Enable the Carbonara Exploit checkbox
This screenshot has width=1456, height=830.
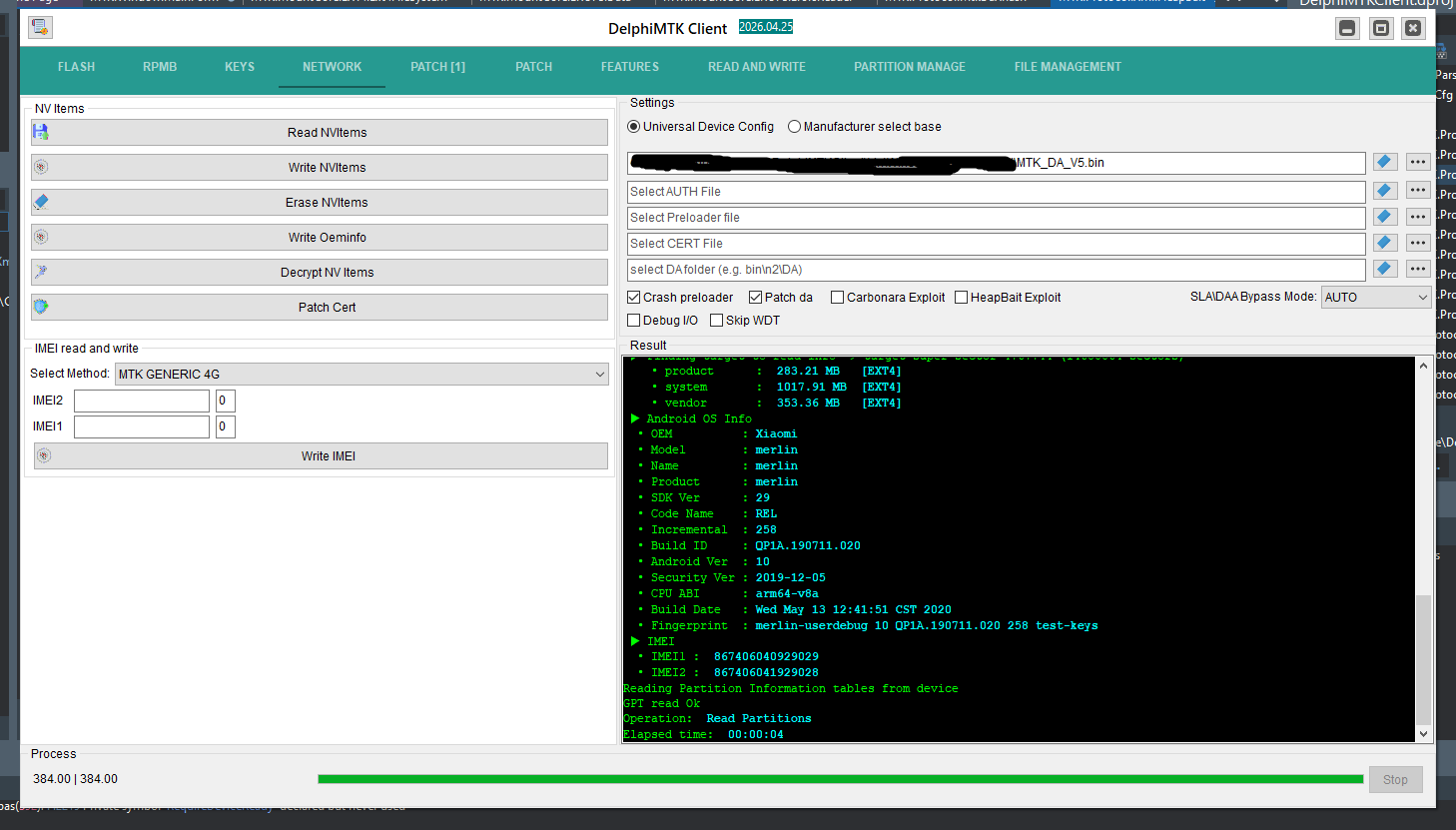[838, 298]
